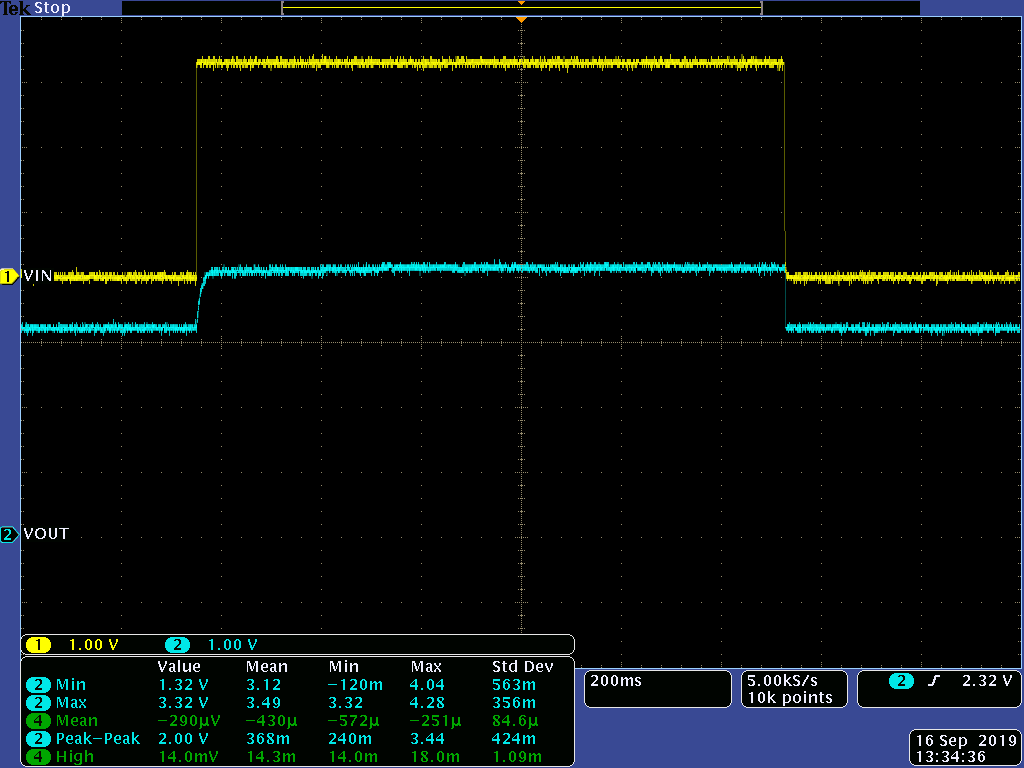Click the channel 2 VOUT ground marker
Image resolution: width=1024 pixels, height=768 pixels.
[9, 534]
